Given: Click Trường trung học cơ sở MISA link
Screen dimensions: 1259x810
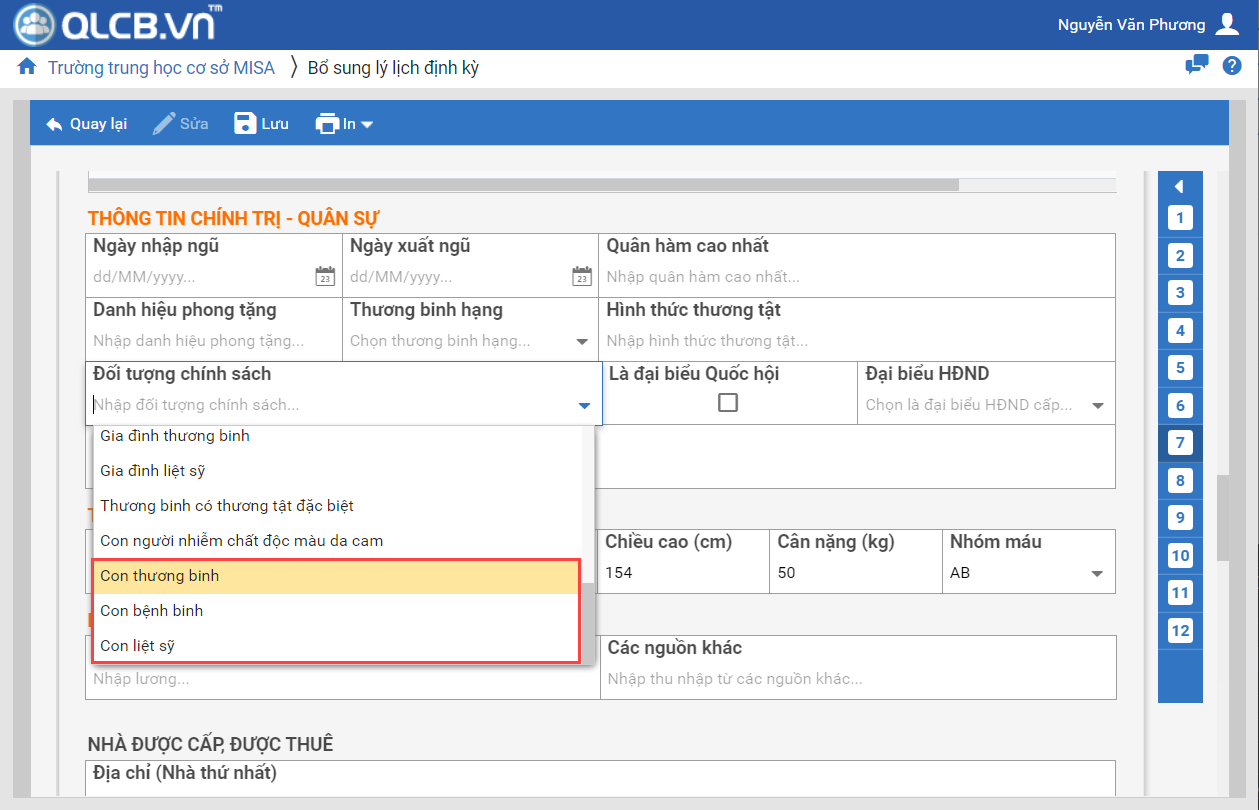Looking at the screenshot, I should coord(161,68).
